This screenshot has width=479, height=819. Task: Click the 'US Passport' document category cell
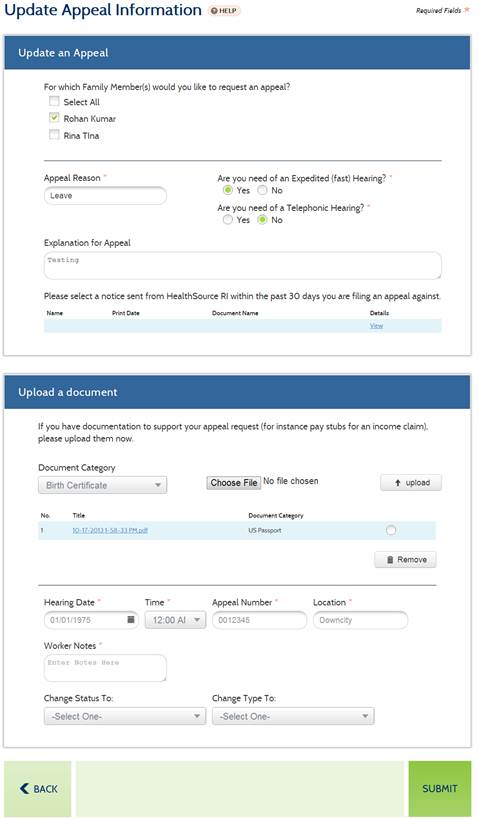tap(265, 530)
